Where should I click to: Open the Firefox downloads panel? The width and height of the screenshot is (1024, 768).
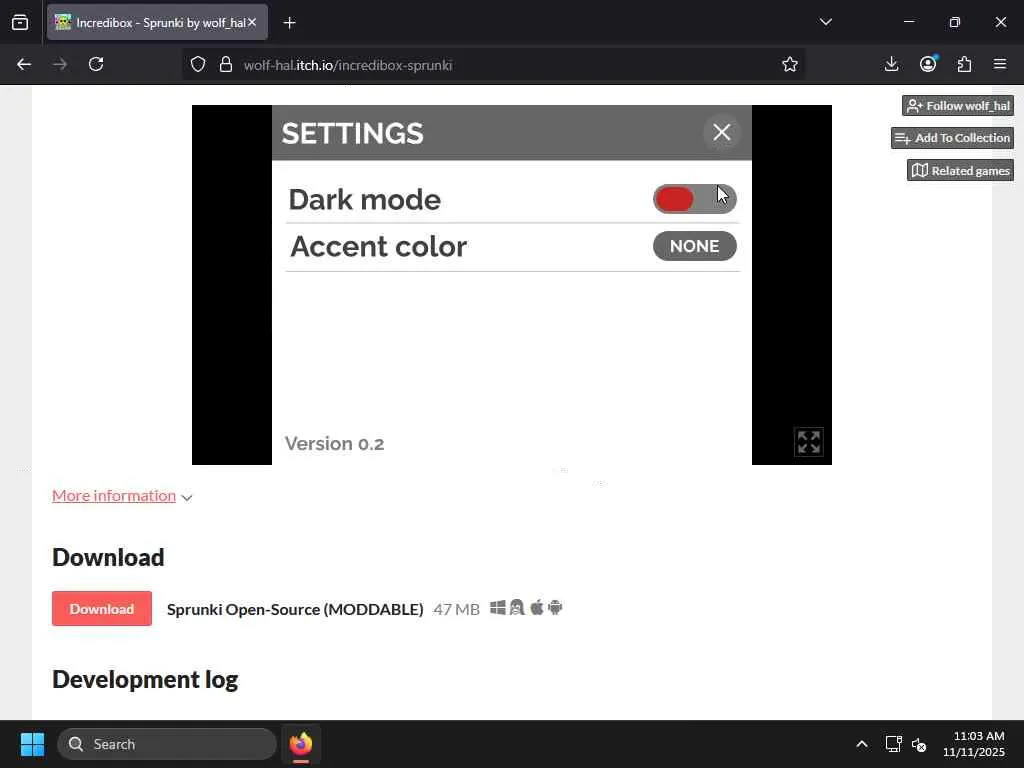coord(891,64)
